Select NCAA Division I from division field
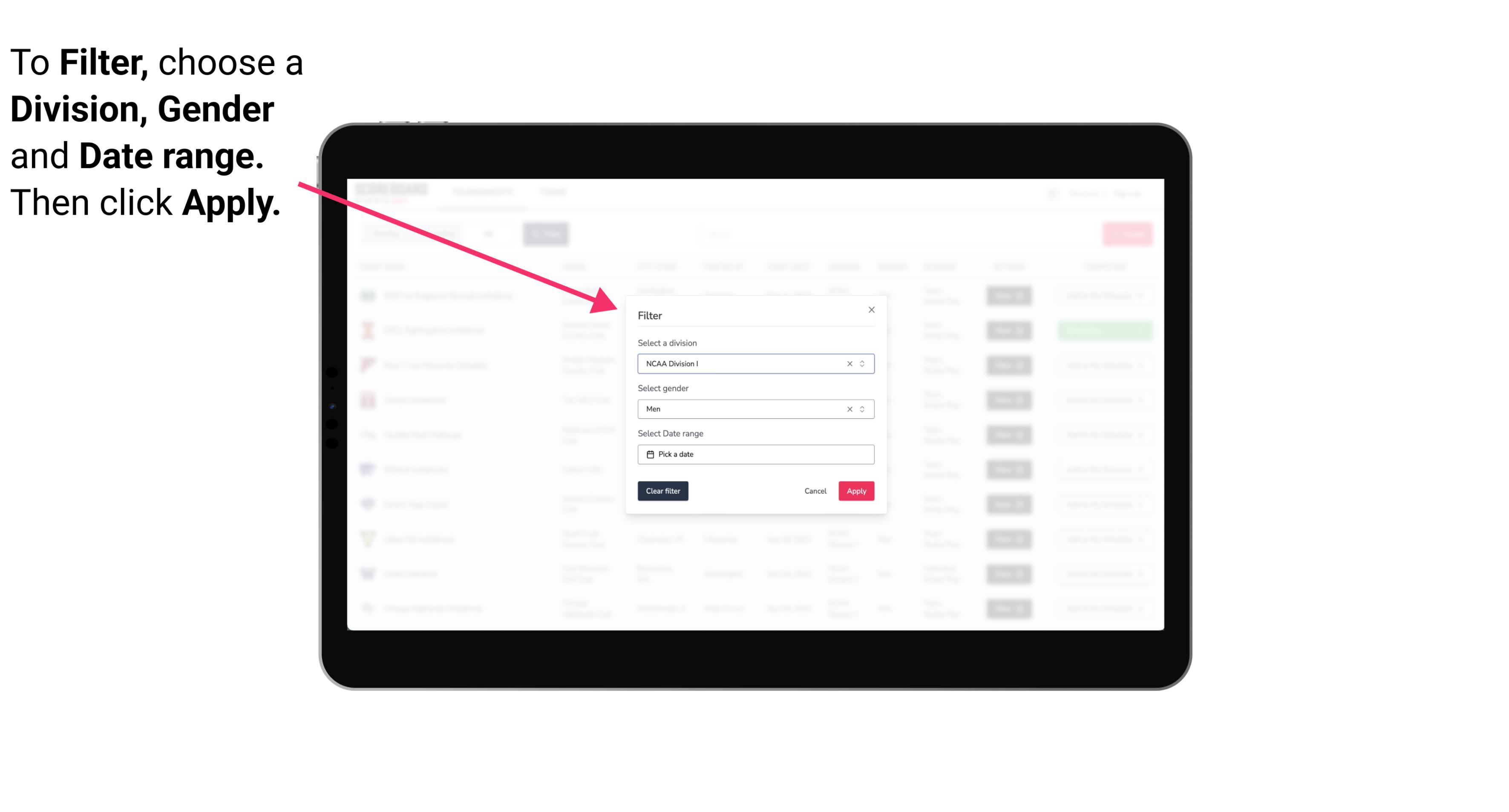1509x812 pixels. click(x=754, y=363)
